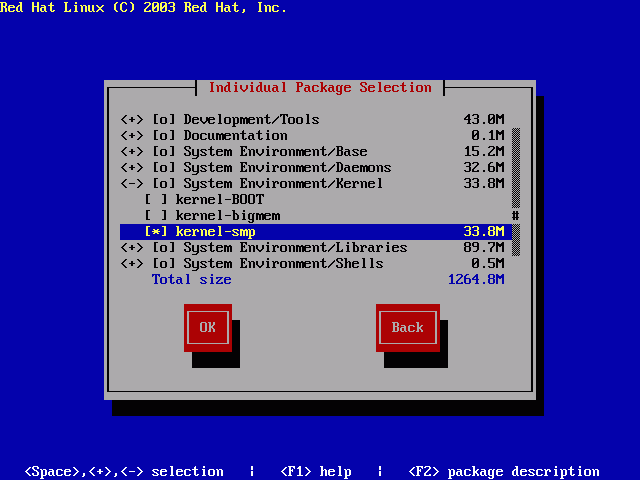Image resolution: width=640 pixels, height=480 pixels.
Task: Confirm selection with the OK button
Action: coord(208,327)
